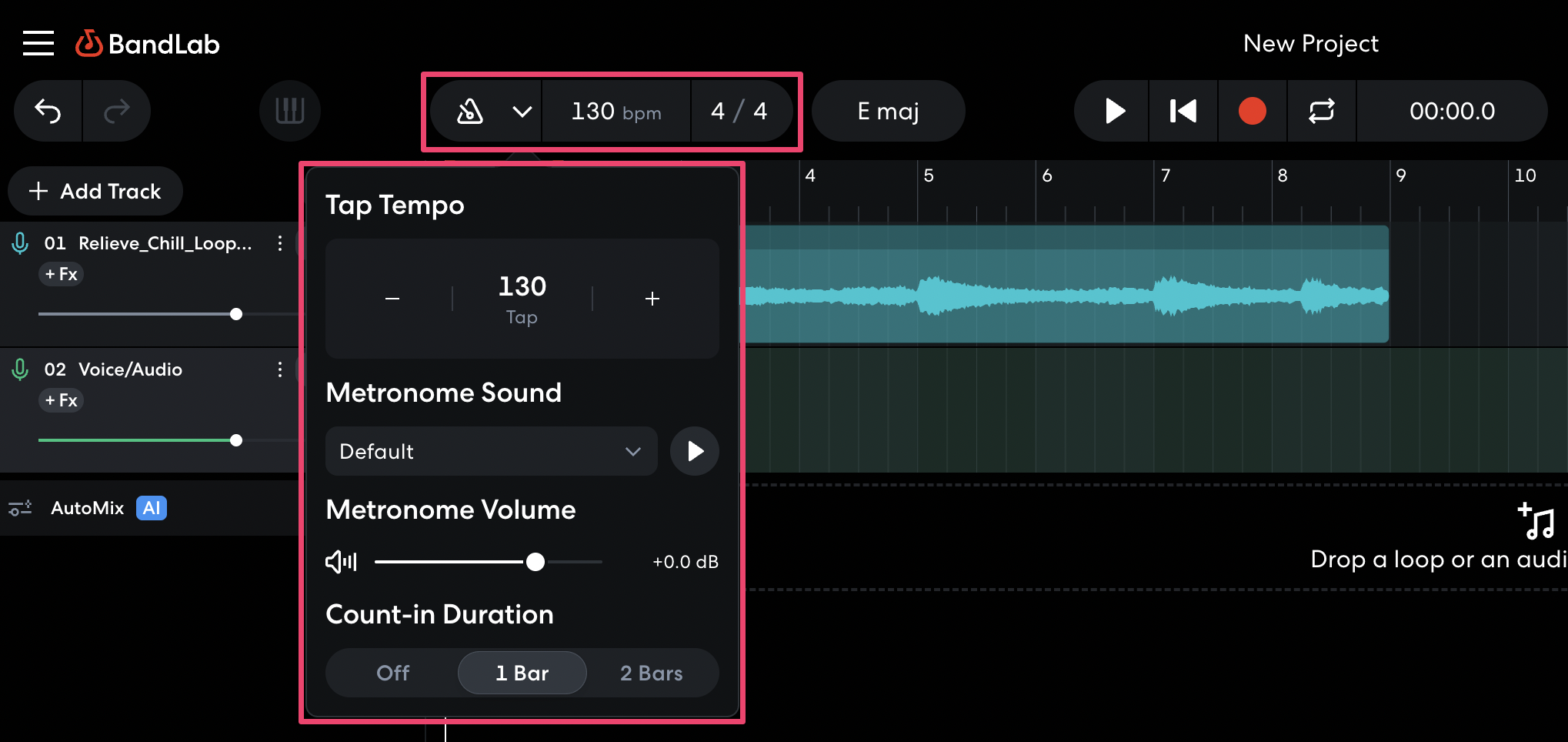Screen dimensions: 1568x742
Task: Click the metronome volume slider handle
Action: point(535,562)
